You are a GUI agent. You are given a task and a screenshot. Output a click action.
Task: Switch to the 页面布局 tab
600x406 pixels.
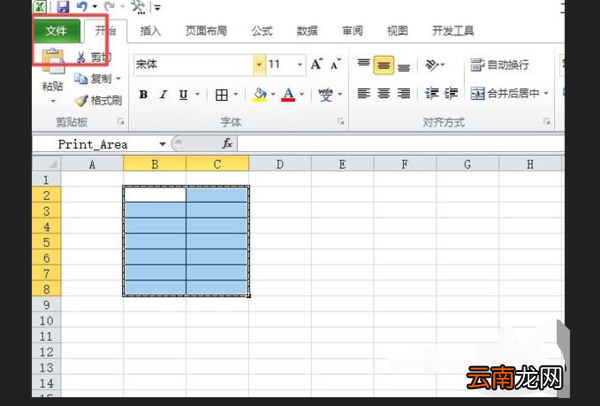206,31
